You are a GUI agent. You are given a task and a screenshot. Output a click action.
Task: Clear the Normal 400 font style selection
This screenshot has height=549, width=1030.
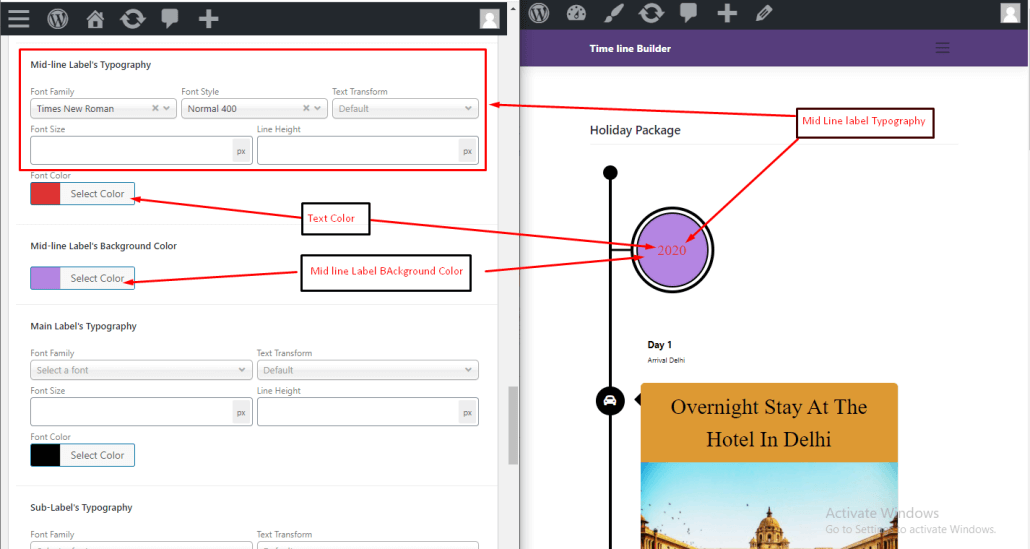[306, 108]
